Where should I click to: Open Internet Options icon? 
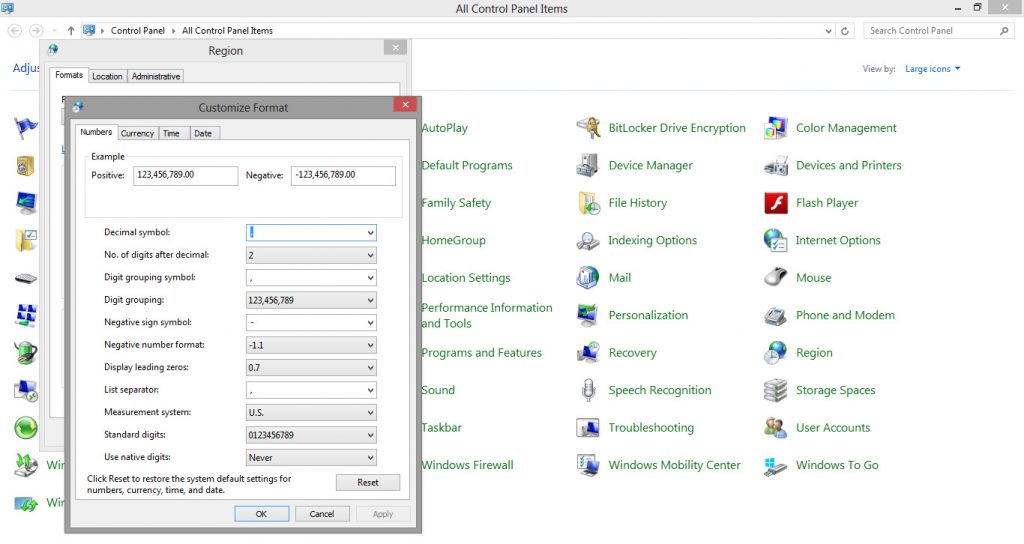coord(776,240)
